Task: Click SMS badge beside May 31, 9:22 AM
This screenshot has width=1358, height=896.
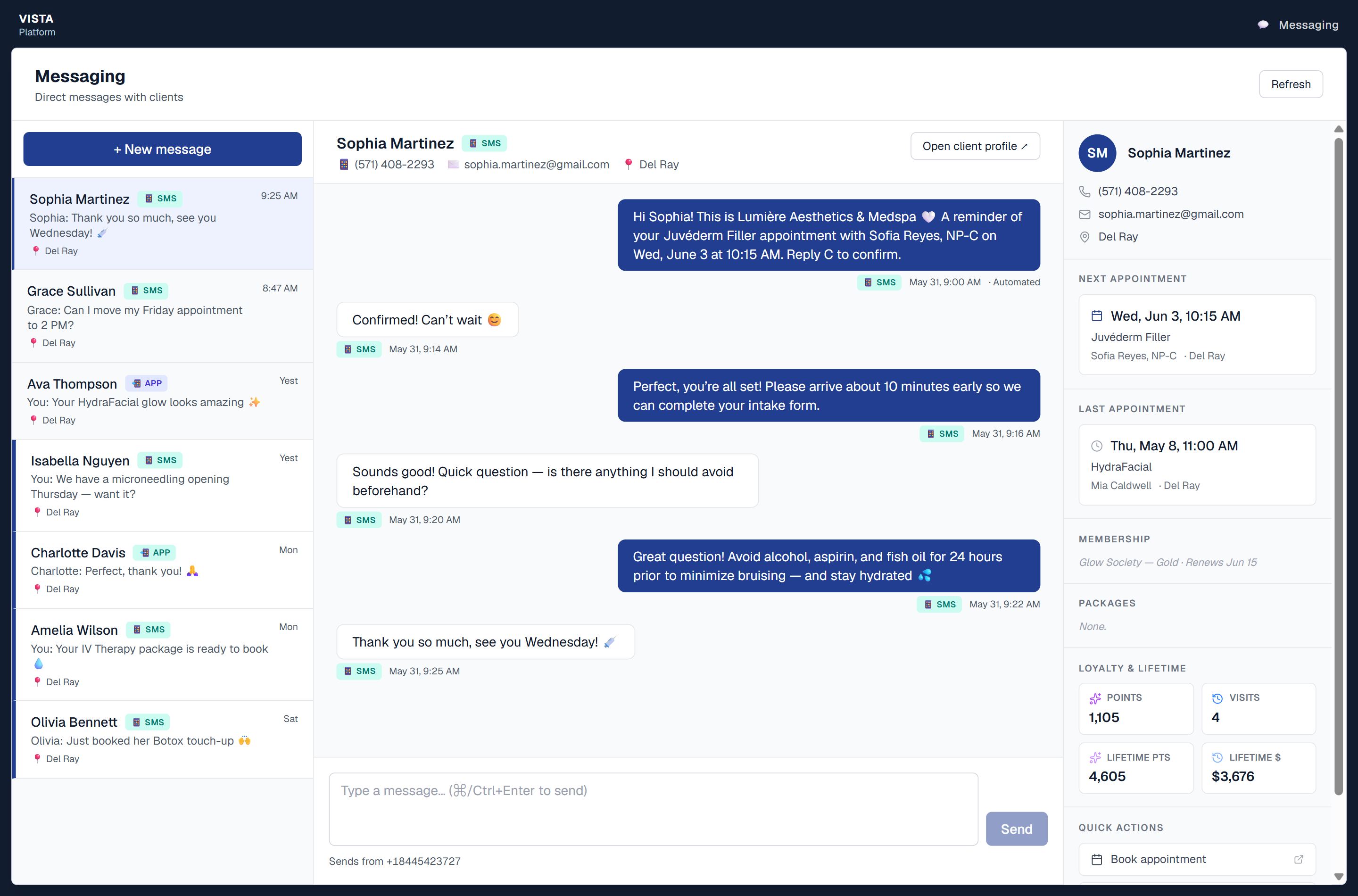Action: (939, 605)
